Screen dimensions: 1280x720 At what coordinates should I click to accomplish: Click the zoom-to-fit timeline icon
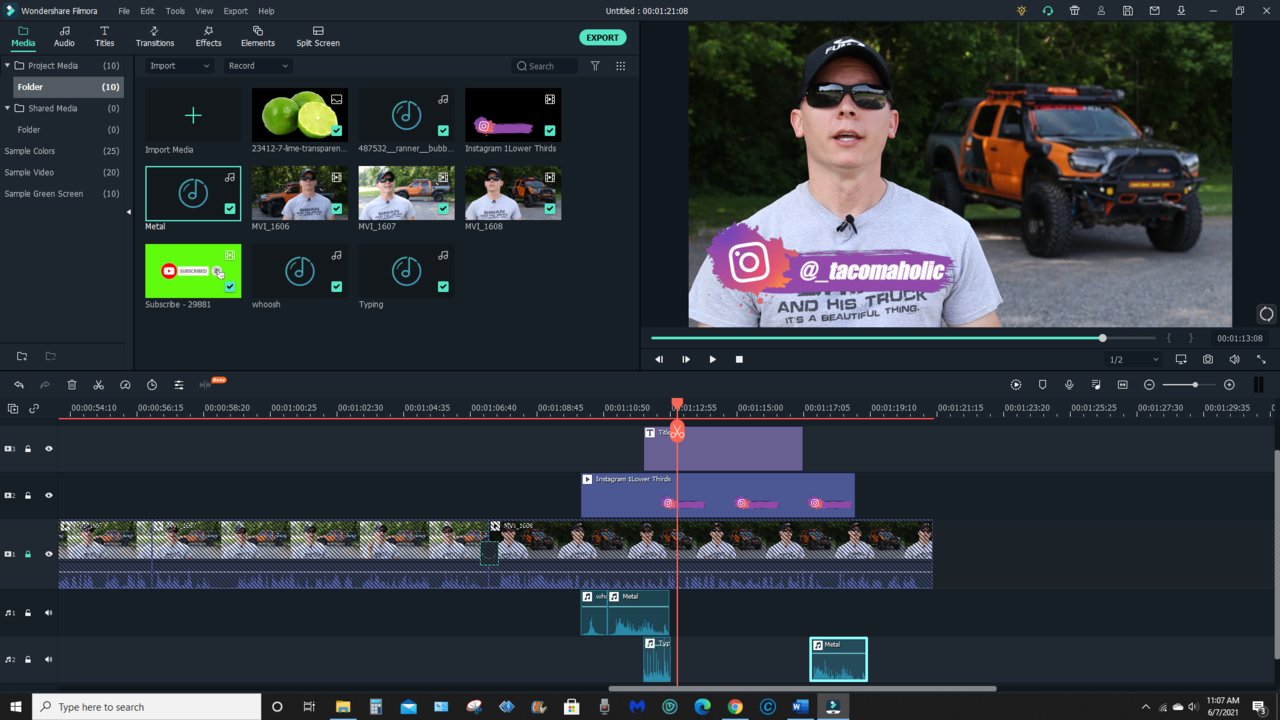tap(1122, 385)
